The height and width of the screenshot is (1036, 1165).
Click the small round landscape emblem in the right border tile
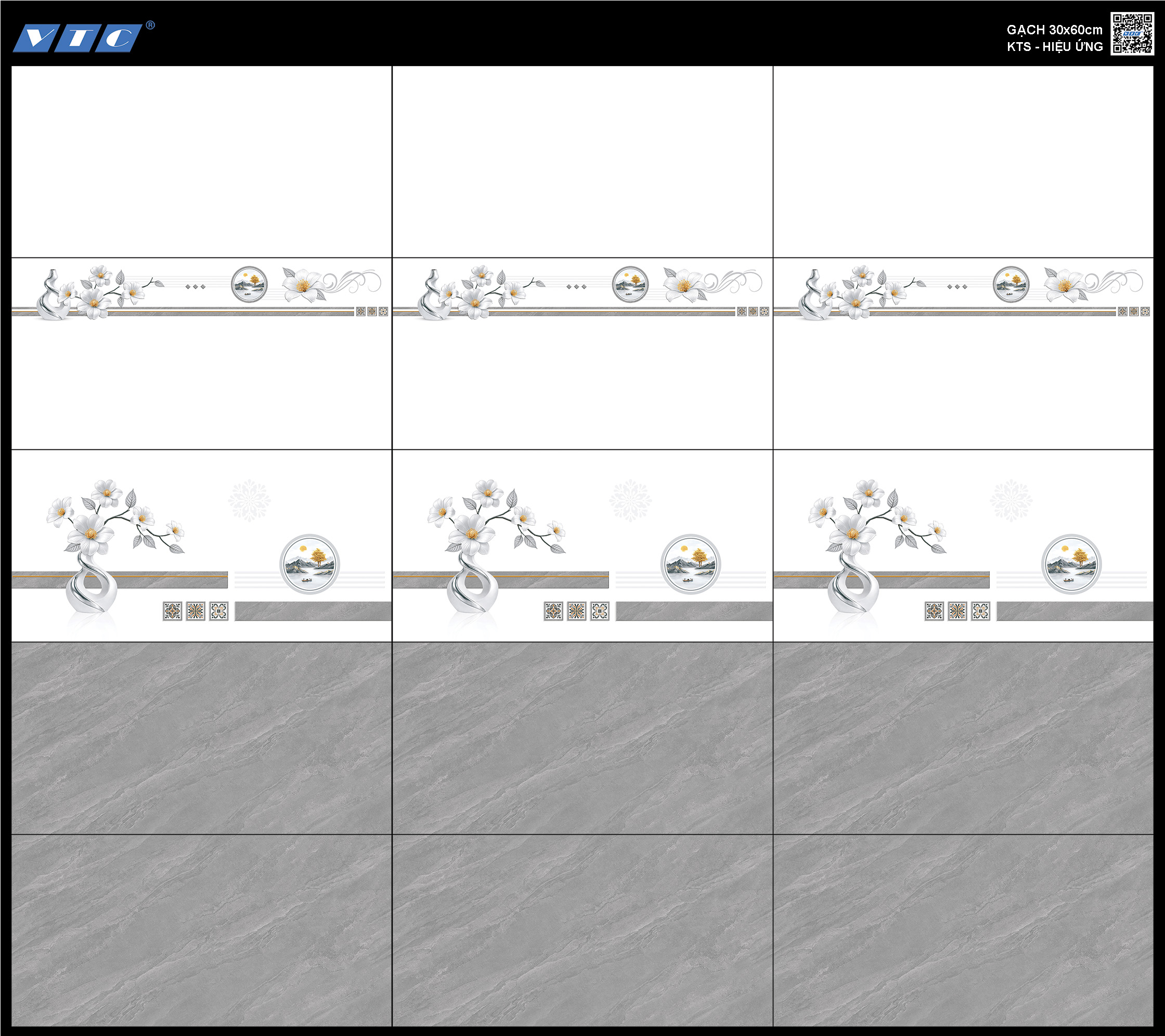pyautogui.click(x=1011, y=283)
